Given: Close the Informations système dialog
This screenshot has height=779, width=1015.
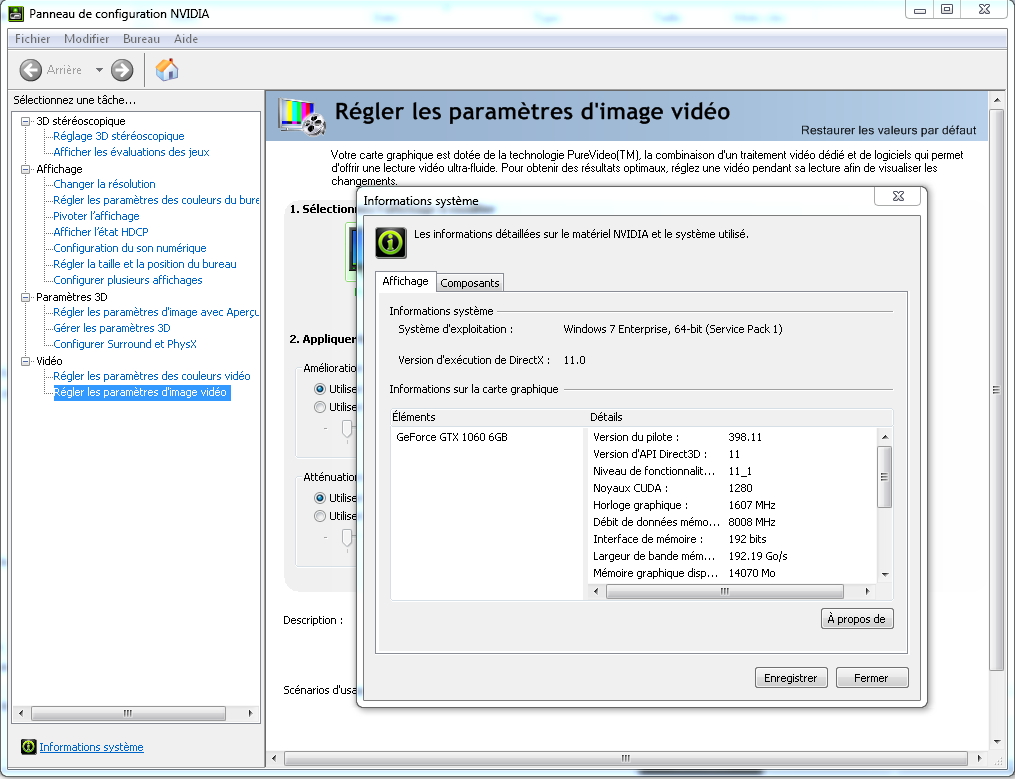Looking at the screenshot, I should click(x=898, y=196).
